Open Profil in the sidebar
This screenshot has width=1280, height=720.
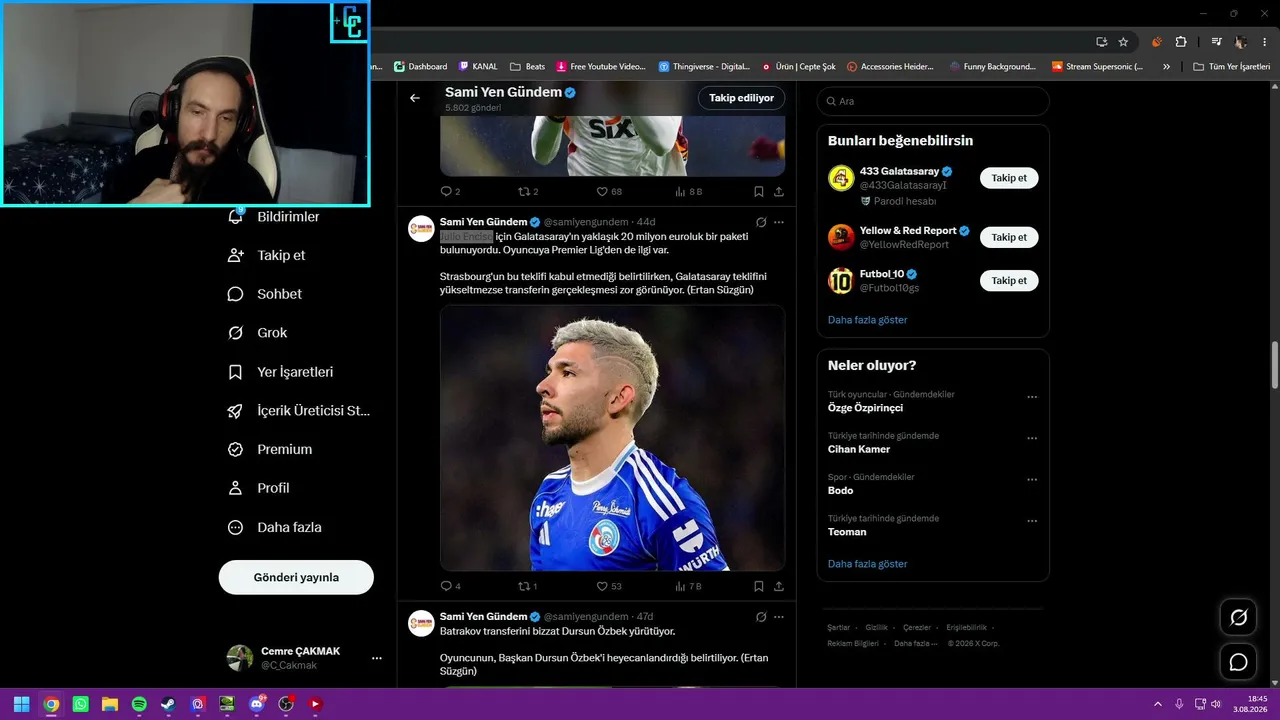tap(258, 488)
